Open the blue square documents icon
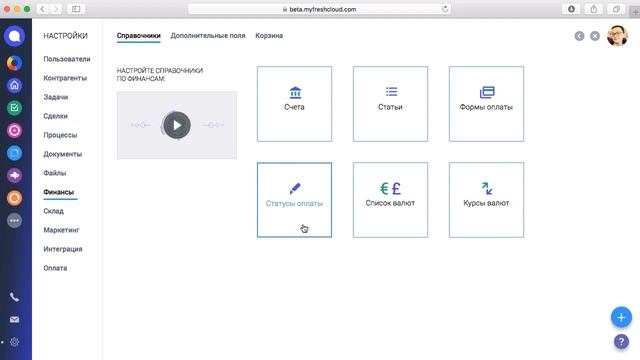Image resolution: width=640 pixels, height=360 pixels. click(14, 153)
